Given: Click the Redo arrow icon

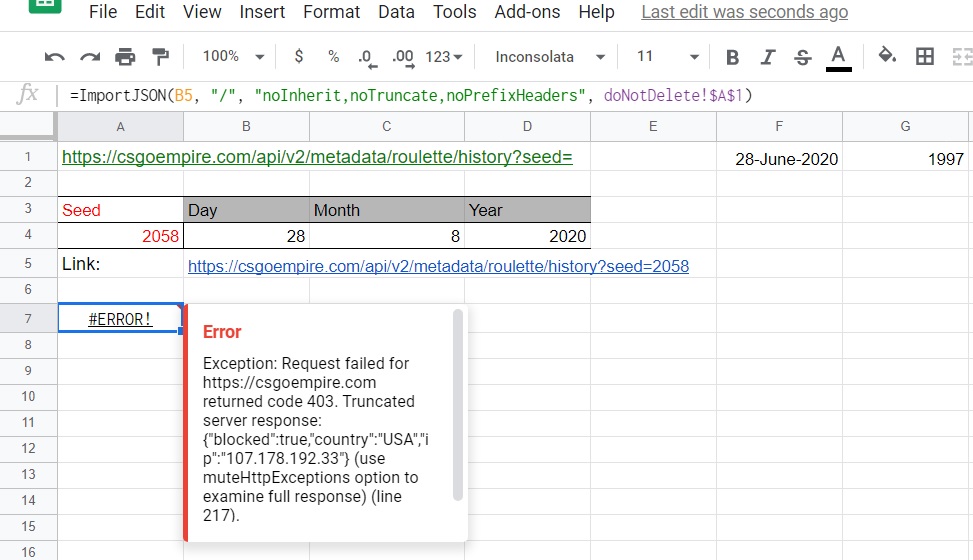Looking at the screenshot, I should point(90,57).
